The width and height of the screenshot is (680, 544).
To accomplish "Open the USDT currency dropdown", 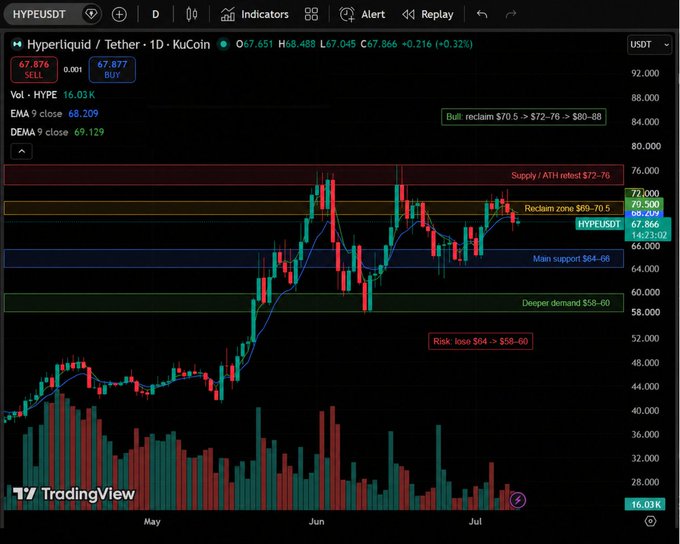I will [649, 44].
